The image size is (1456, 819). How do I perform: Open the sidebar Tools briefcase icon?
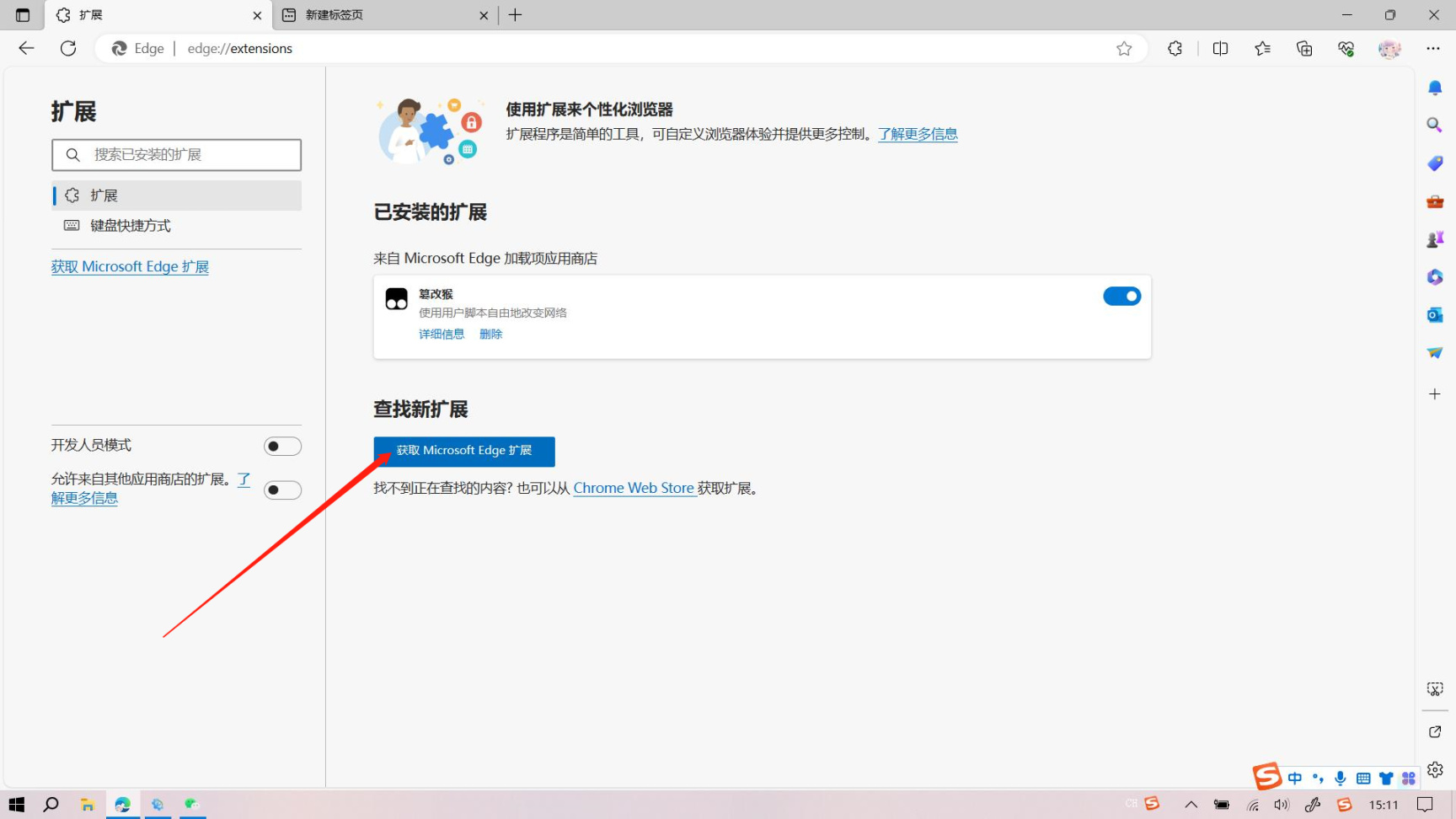(1435, 201)
